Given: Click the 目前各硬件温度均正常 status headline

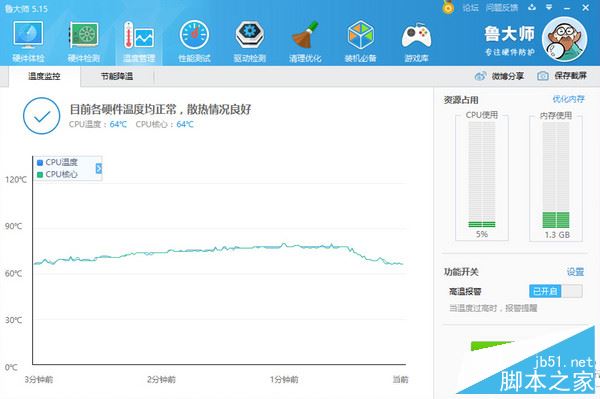Looking at the screenshot, I should click(x=160, y=109).
